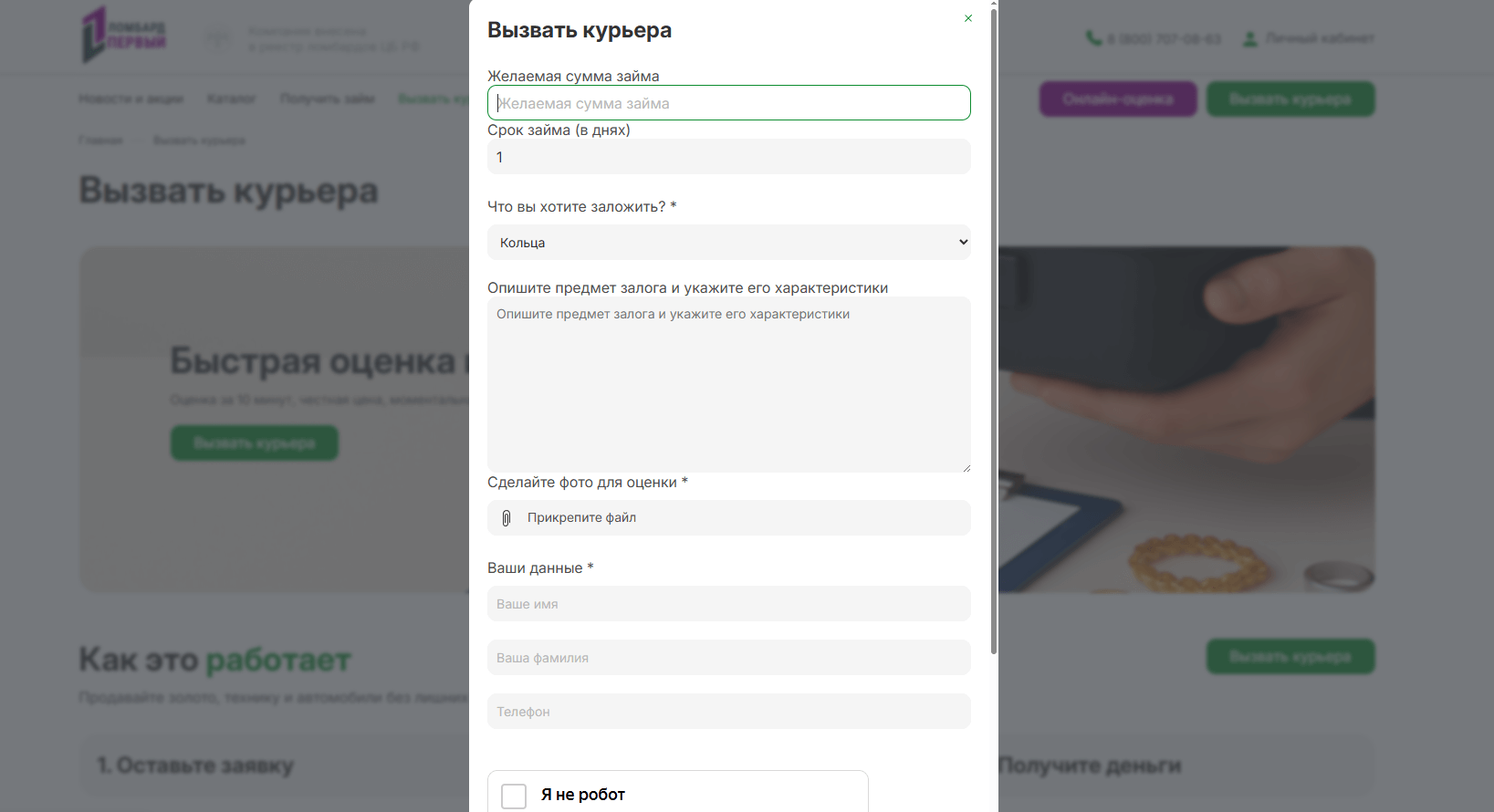Click the Ломбард Первый logo
This screenshot has height=812, width=1494.
(124, 35)
